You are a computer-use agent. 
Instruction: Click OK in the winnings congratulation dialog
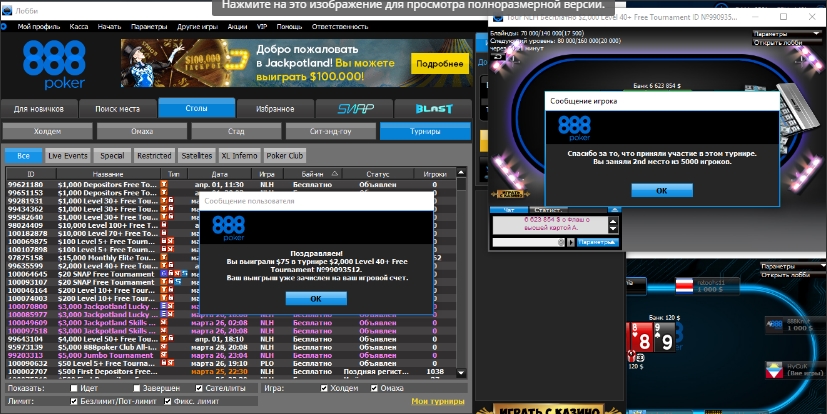[316, 299]
